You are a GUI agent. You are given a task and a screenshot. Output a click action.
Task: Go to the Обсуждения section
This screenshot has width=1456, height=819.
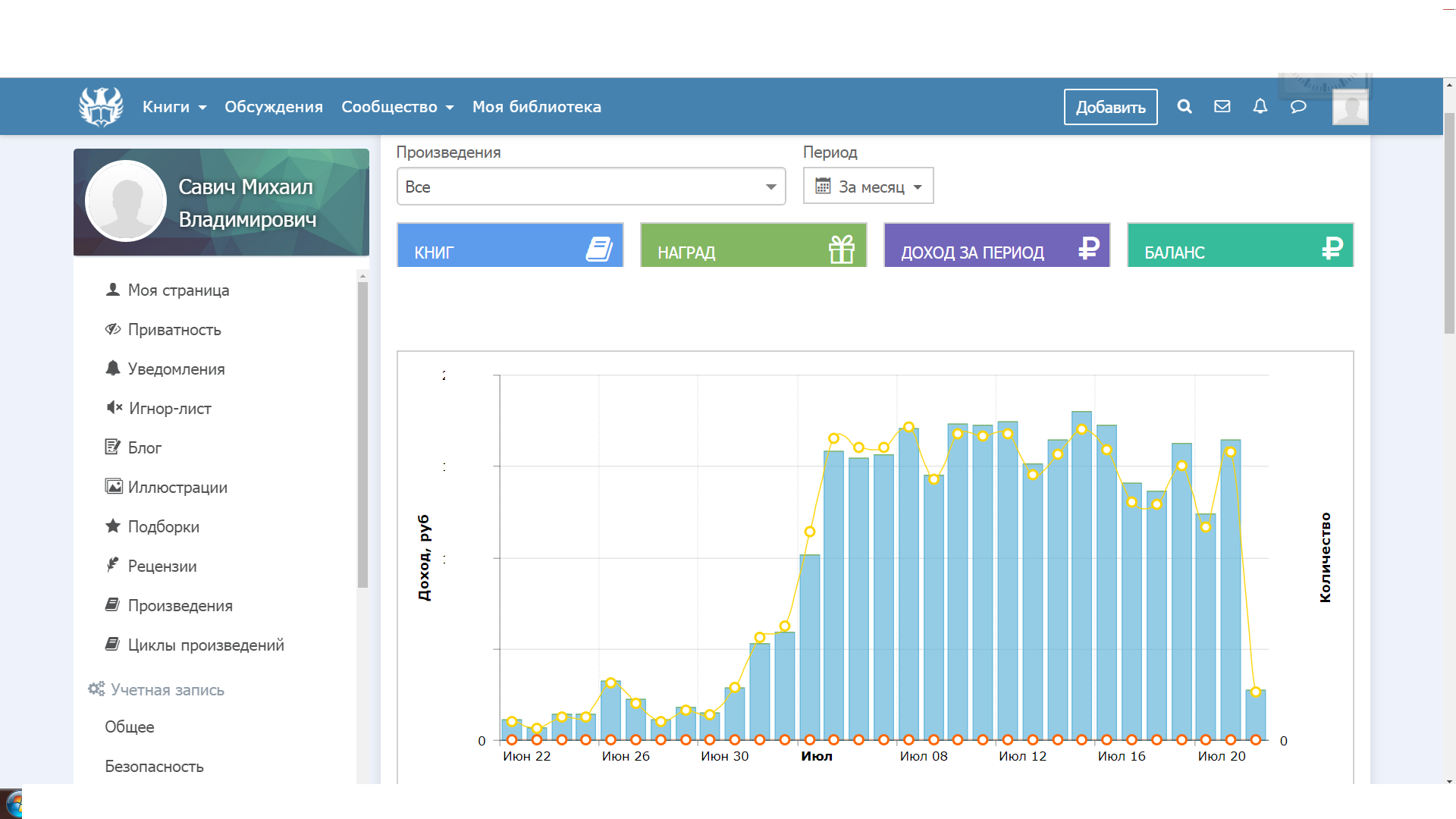click(274, 107)
